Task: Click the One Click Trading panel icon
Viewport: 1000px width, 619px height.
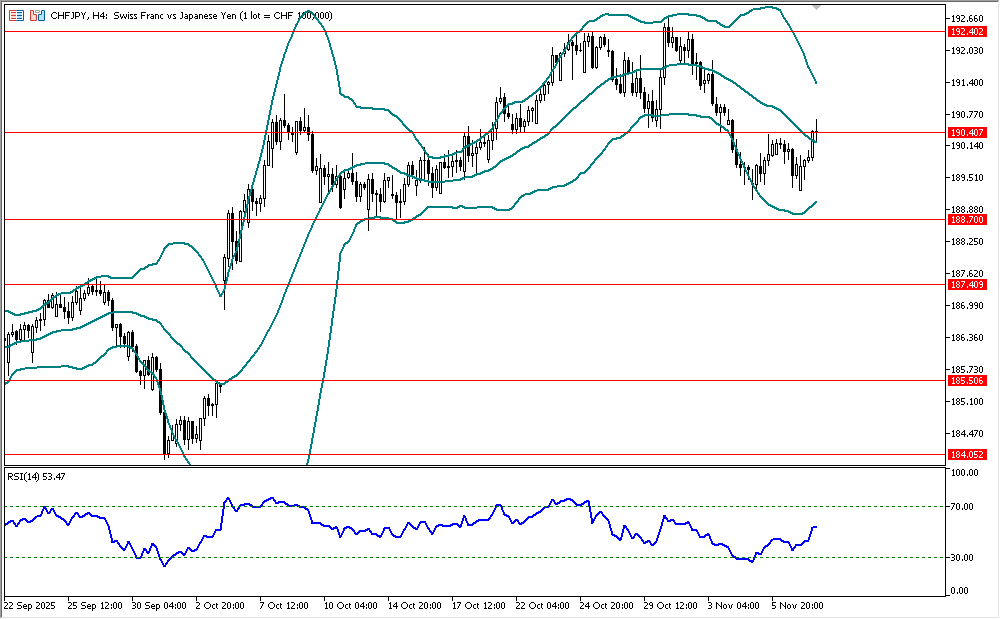Action: pyautogui.click(x=17, y=16)
